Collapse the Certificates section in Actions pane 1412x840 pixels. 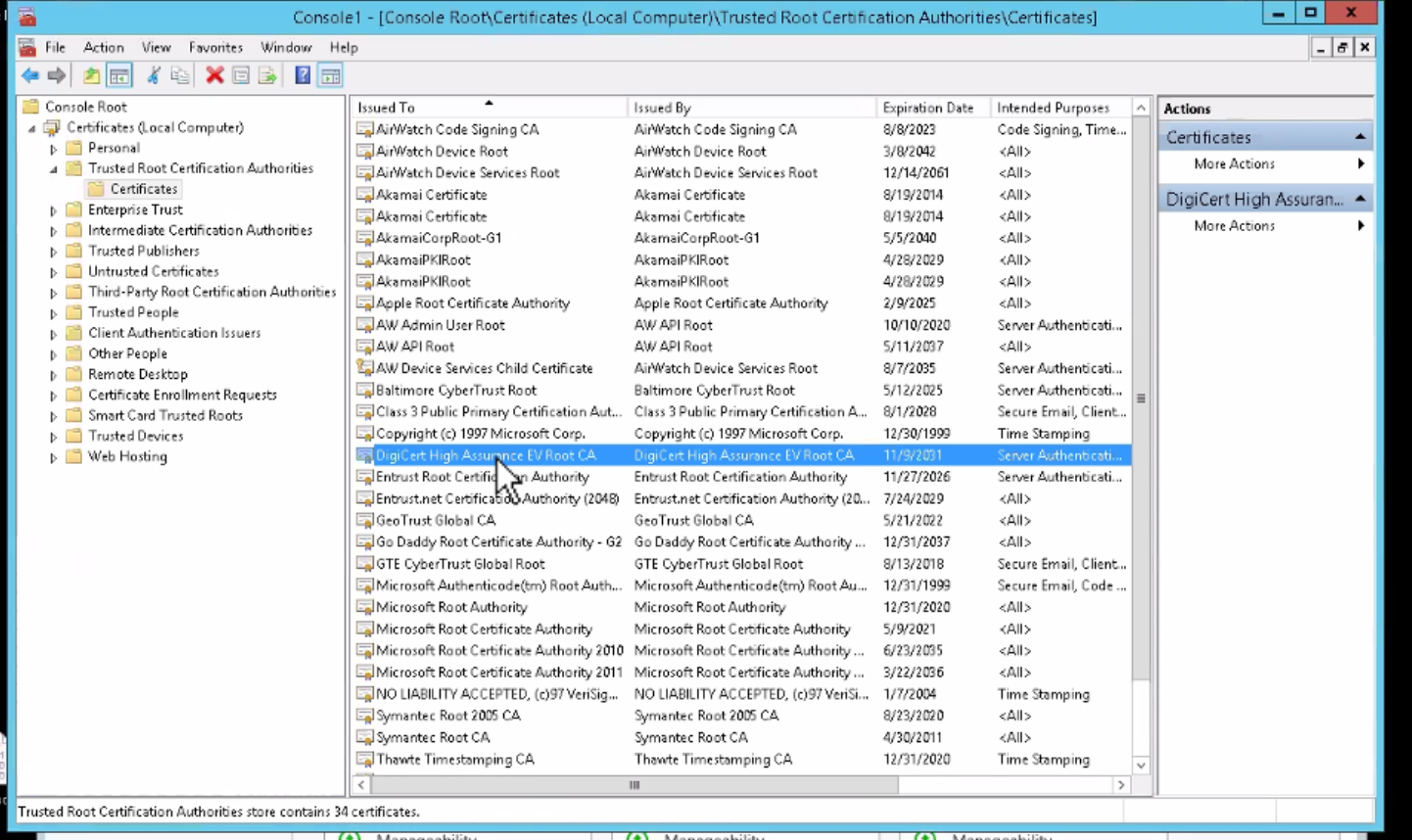click(x=1360, y=137)
